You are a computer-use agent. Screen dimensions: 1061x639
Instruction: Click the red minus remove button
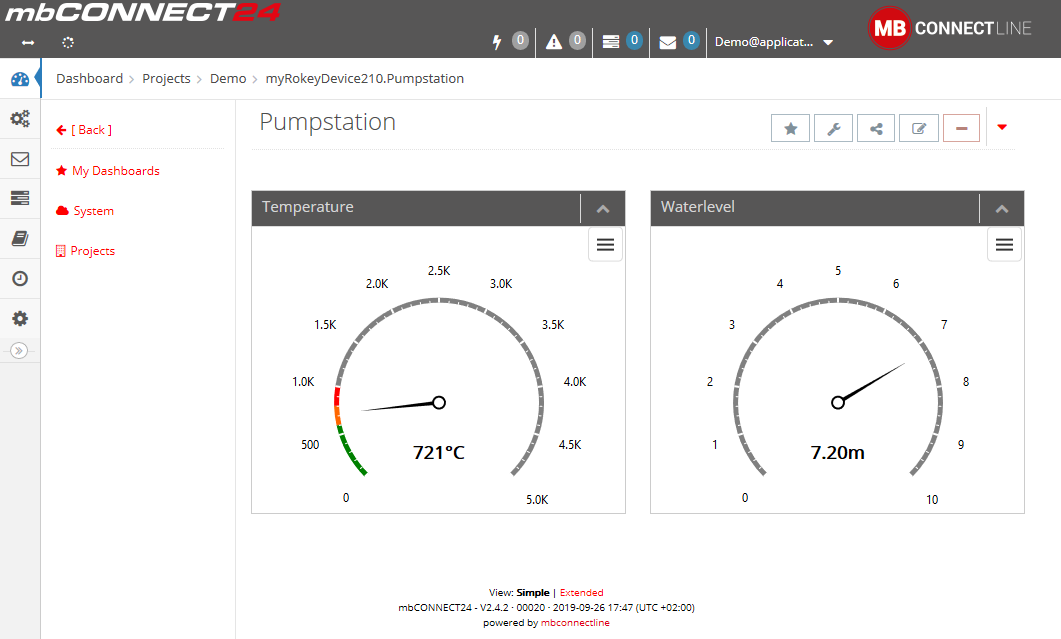pyautogui.click(x=962, y=128)
